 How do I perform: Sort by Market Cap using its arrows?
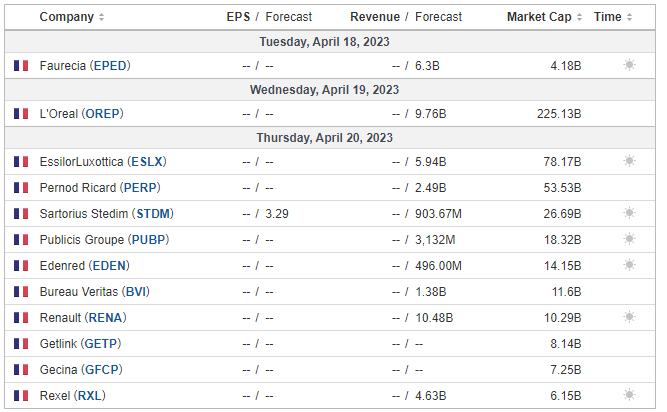coord(579,17)
